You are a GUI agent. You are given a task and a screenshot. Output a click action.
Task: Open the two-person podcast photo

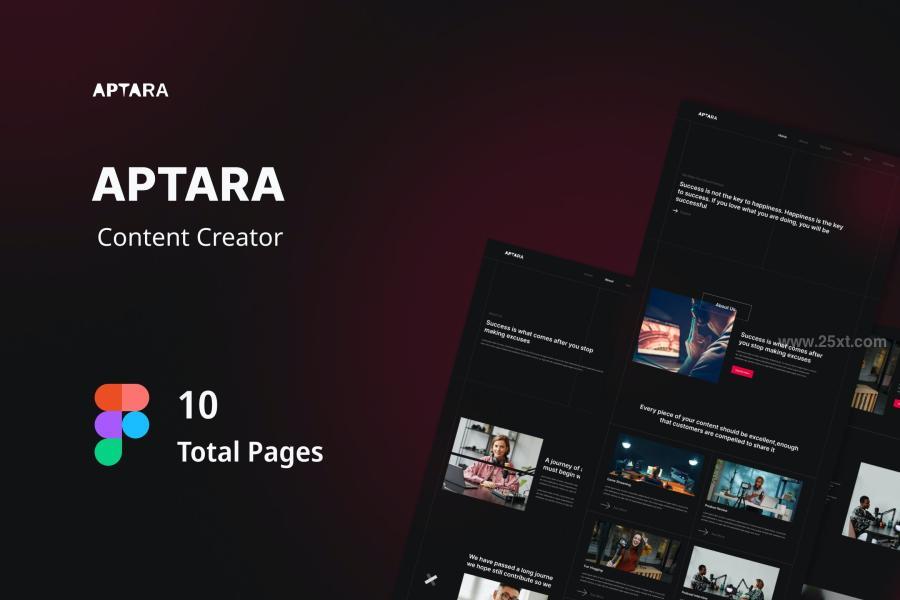pyautogui.click(x=729, y=573)
